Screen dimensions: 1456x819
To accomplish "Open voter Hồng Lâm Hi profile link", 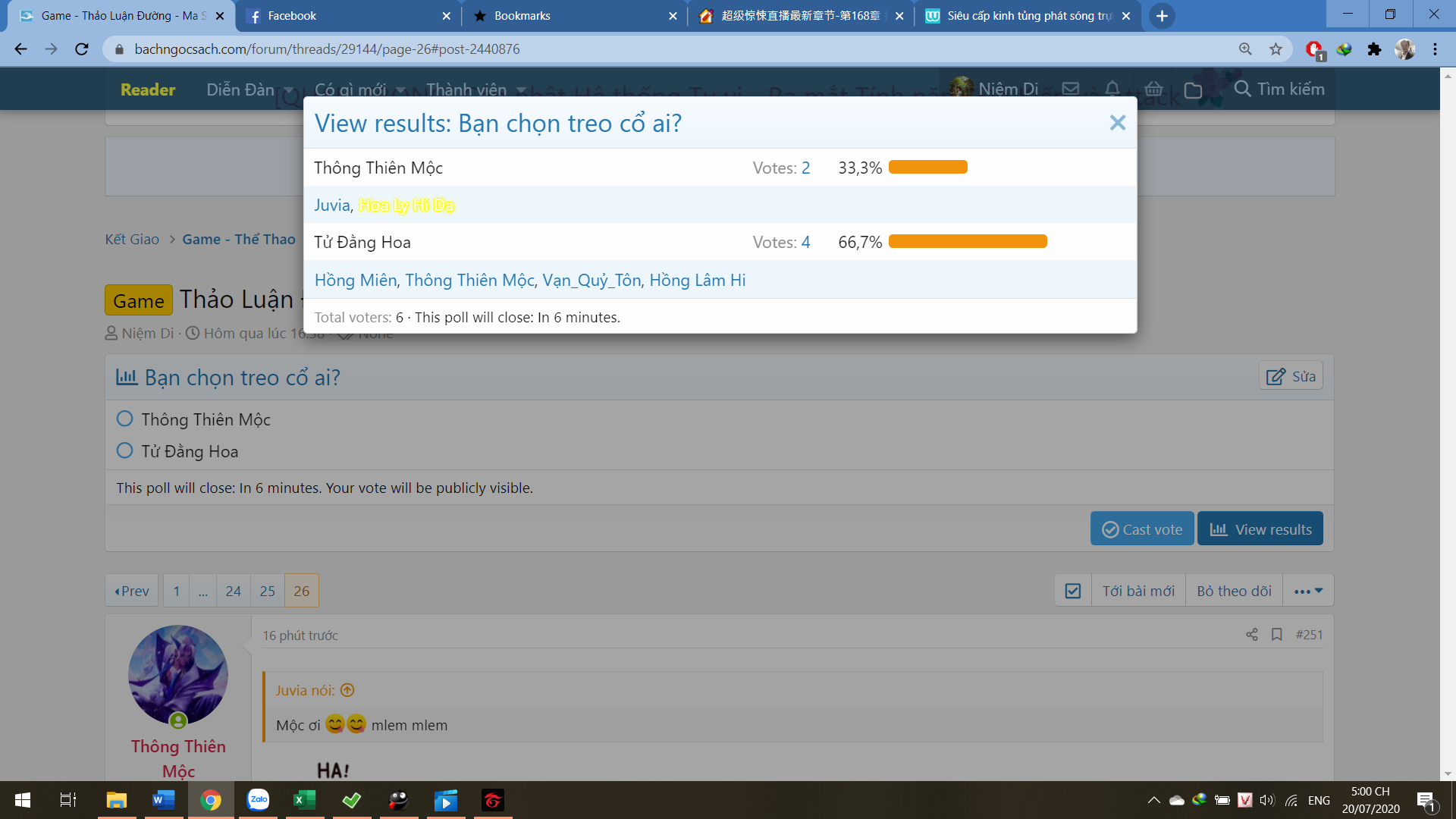I will (697, 281).
